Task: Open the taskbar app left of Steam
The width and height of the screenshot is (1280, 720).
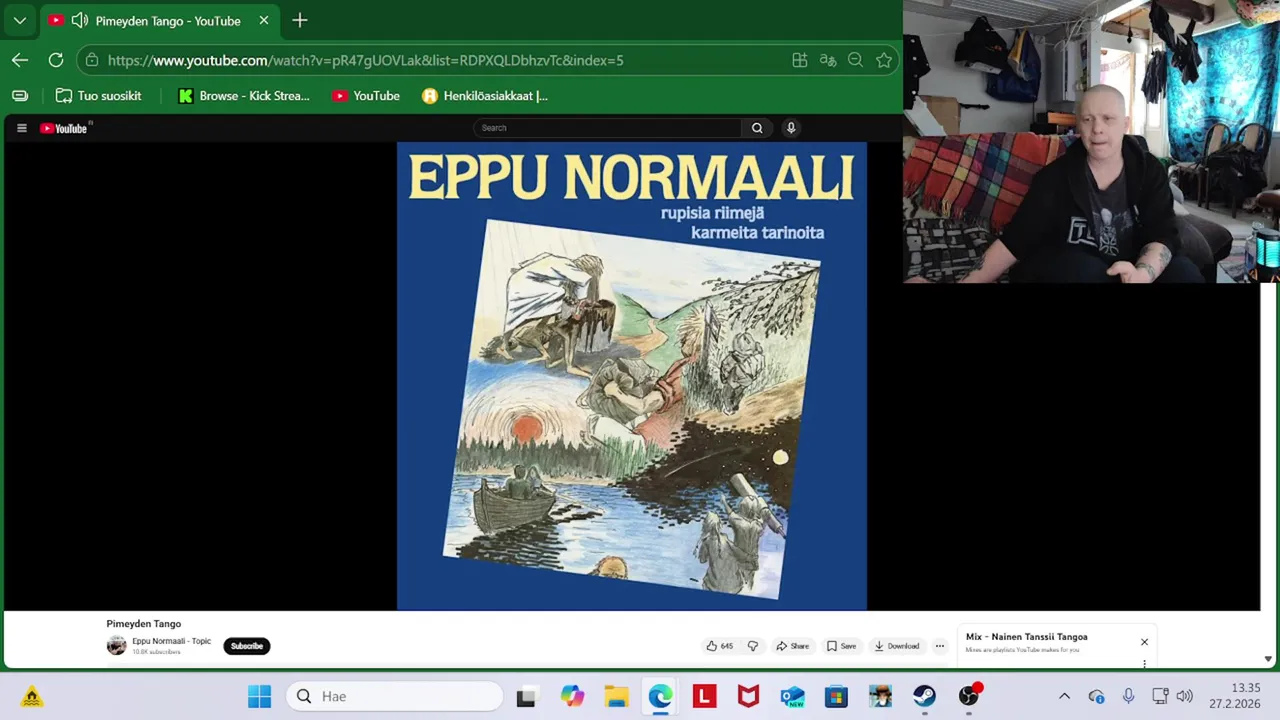Action: [880, 696]
